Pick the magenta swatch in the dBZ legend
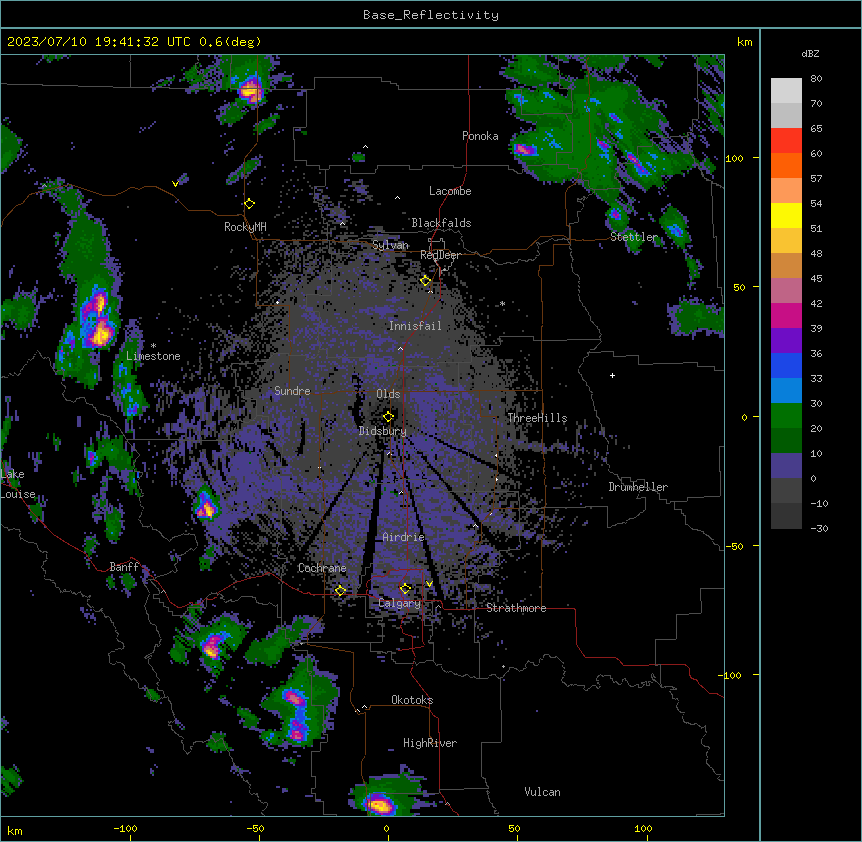The width and height of the screenshot is (862, 842). tap(786, 315)
